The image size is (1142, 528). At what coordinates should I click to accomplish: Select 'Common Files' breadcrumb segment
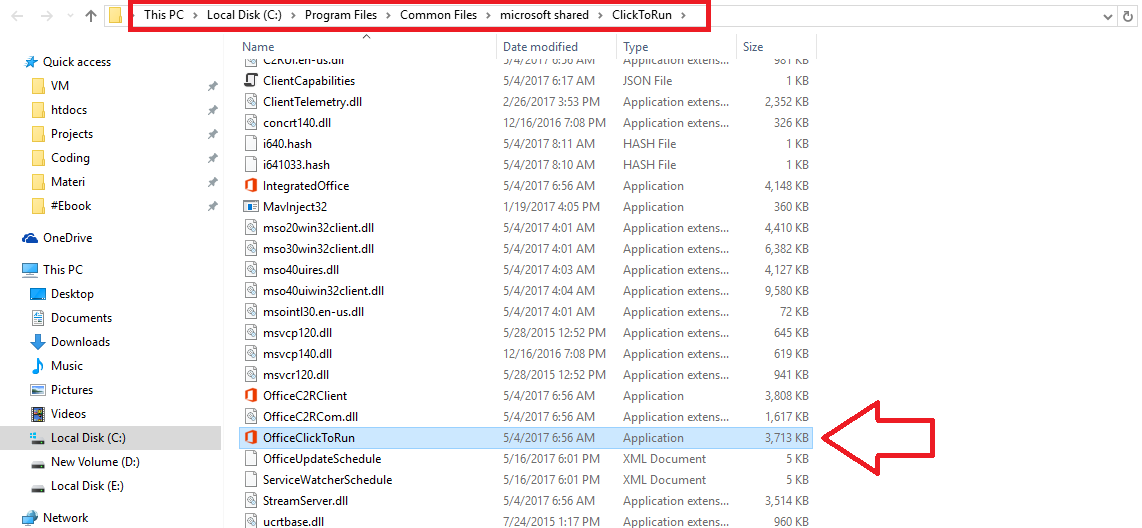pyautogui.click(x=438, y=15)
